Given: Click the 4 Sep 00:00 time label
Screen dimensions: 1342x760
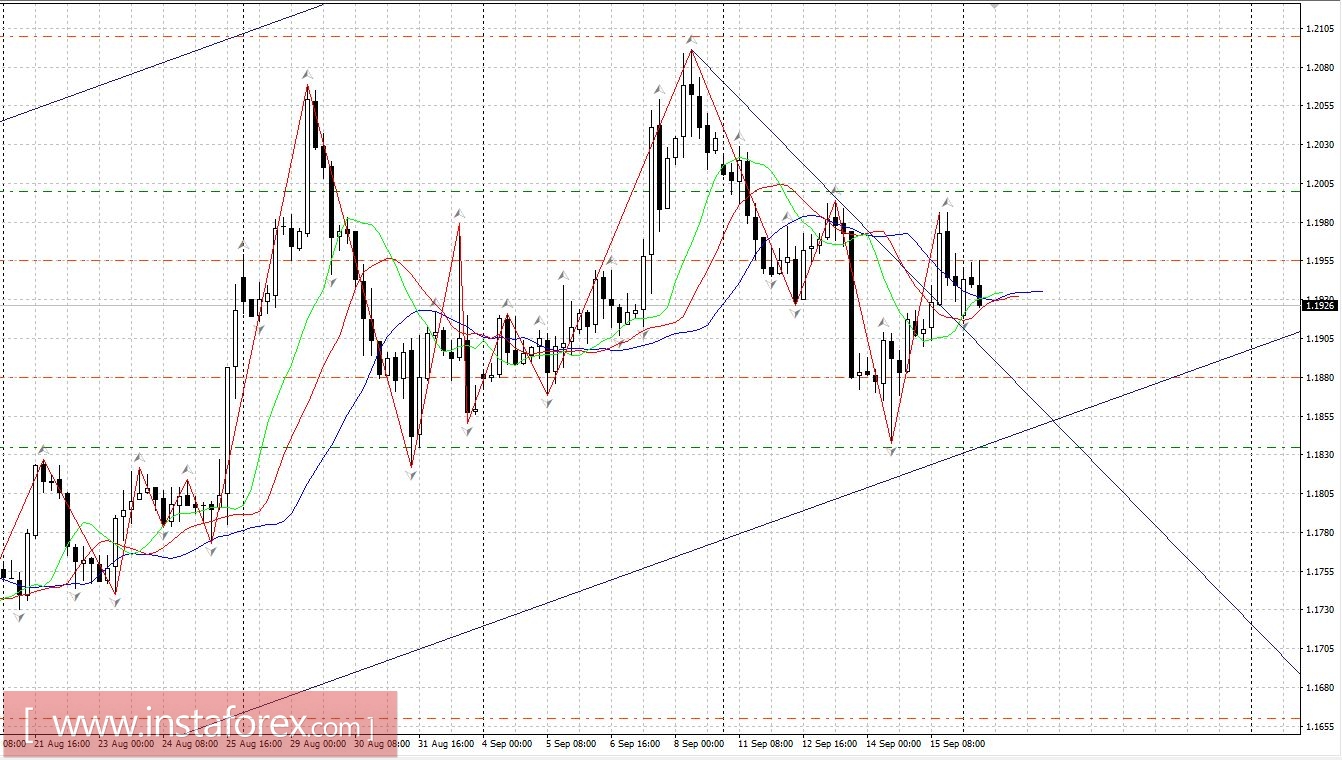Looking at the screenshot, I should pos(507,745).
